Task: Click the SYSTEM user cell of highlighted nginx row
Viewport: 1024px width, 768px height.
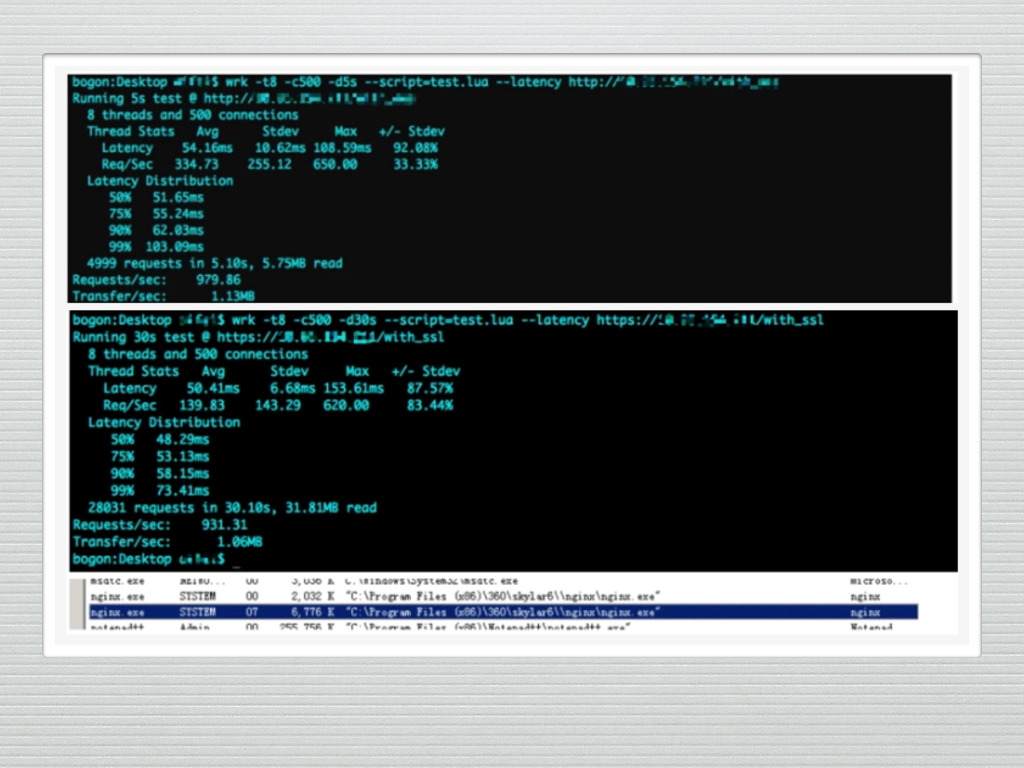Action: [197, 612]
